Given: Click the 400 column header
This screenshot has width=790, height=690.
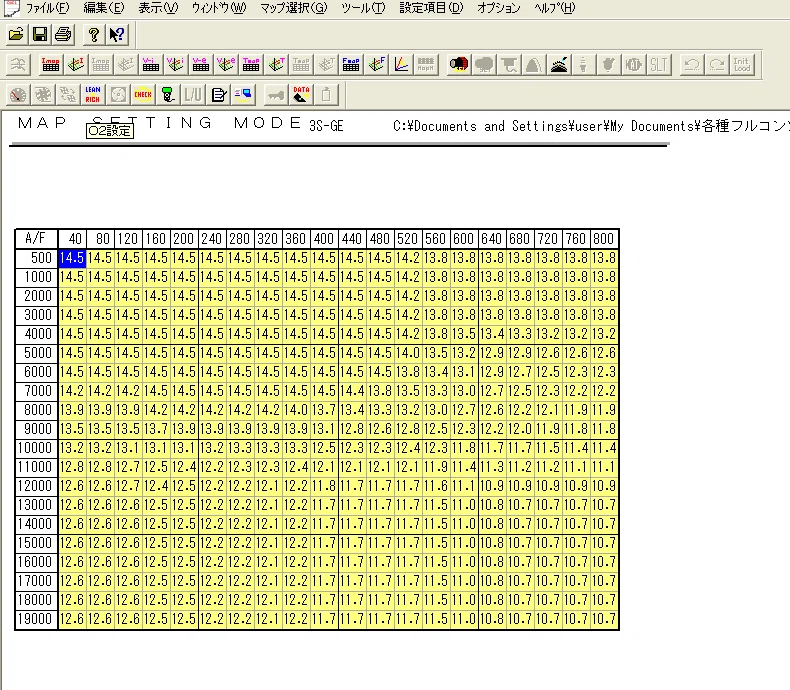Looking at the screenshot, I should click(323, 238).
